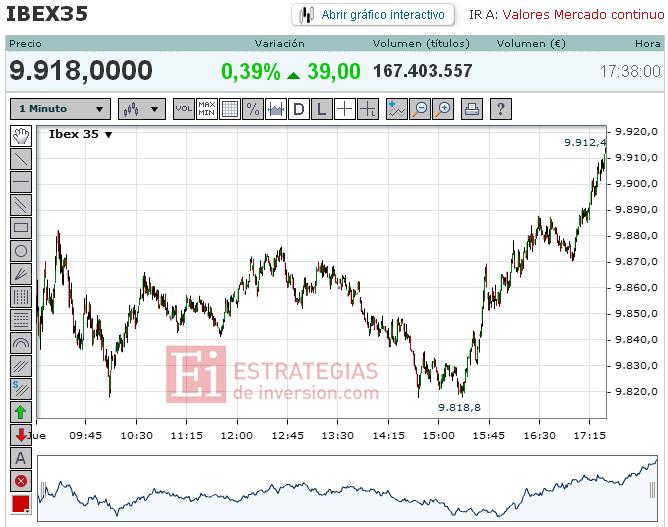Click the 9.920,0 price axis label

click(636, 132)
